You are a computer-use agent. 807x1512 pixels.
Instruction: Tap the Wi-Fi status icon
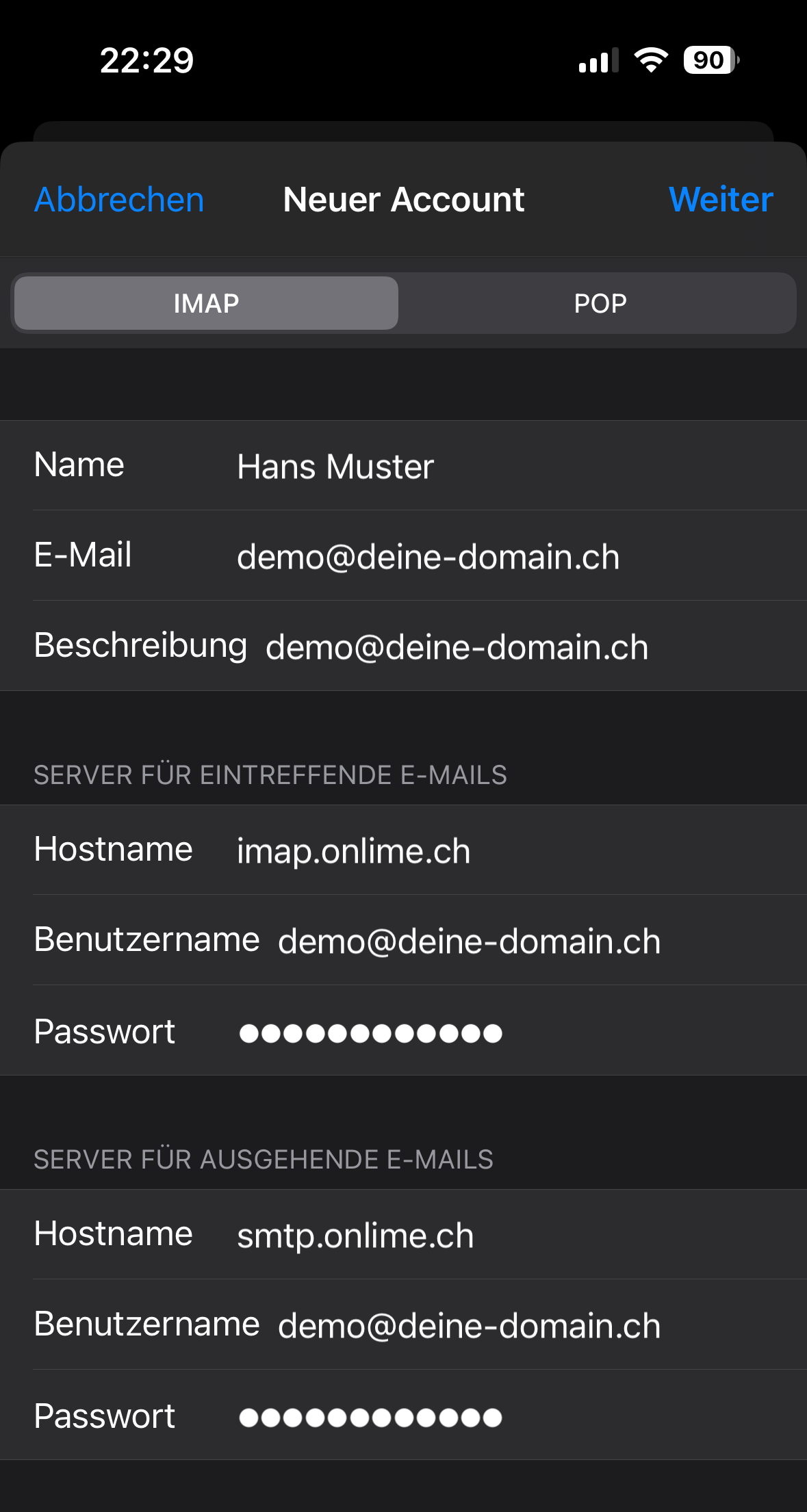coord(651,60)
